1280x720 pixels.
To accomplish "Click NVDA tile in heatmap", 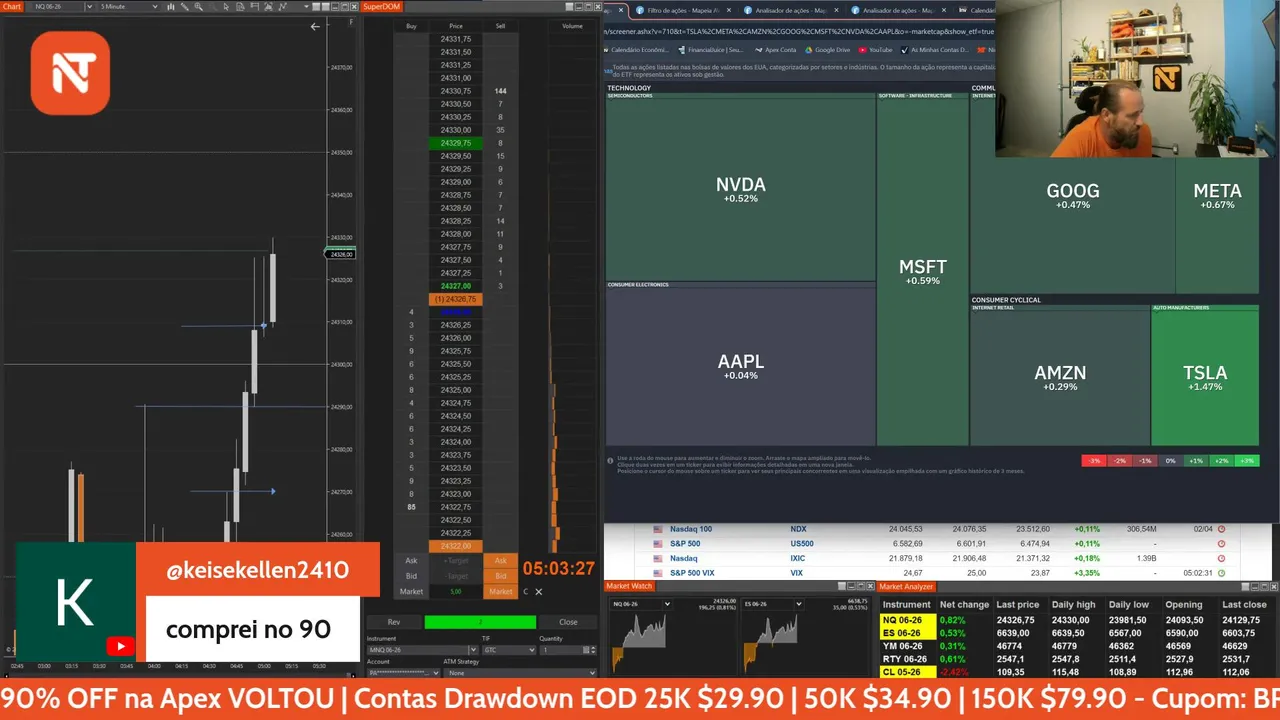I will [741, 189].
